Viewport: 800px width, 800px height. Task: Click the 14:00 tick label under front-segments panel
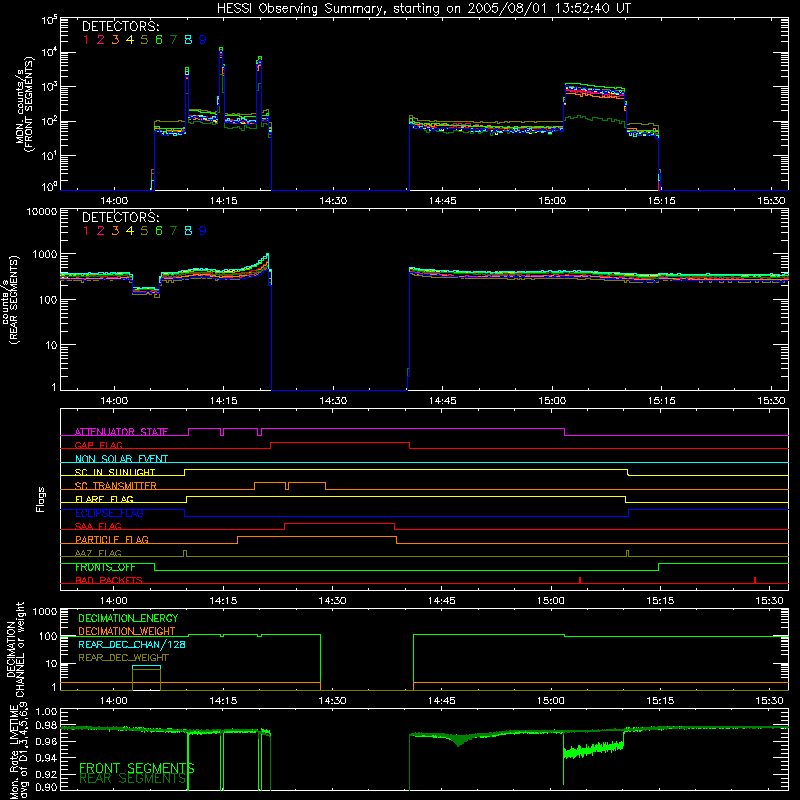[x=114, y=201]
